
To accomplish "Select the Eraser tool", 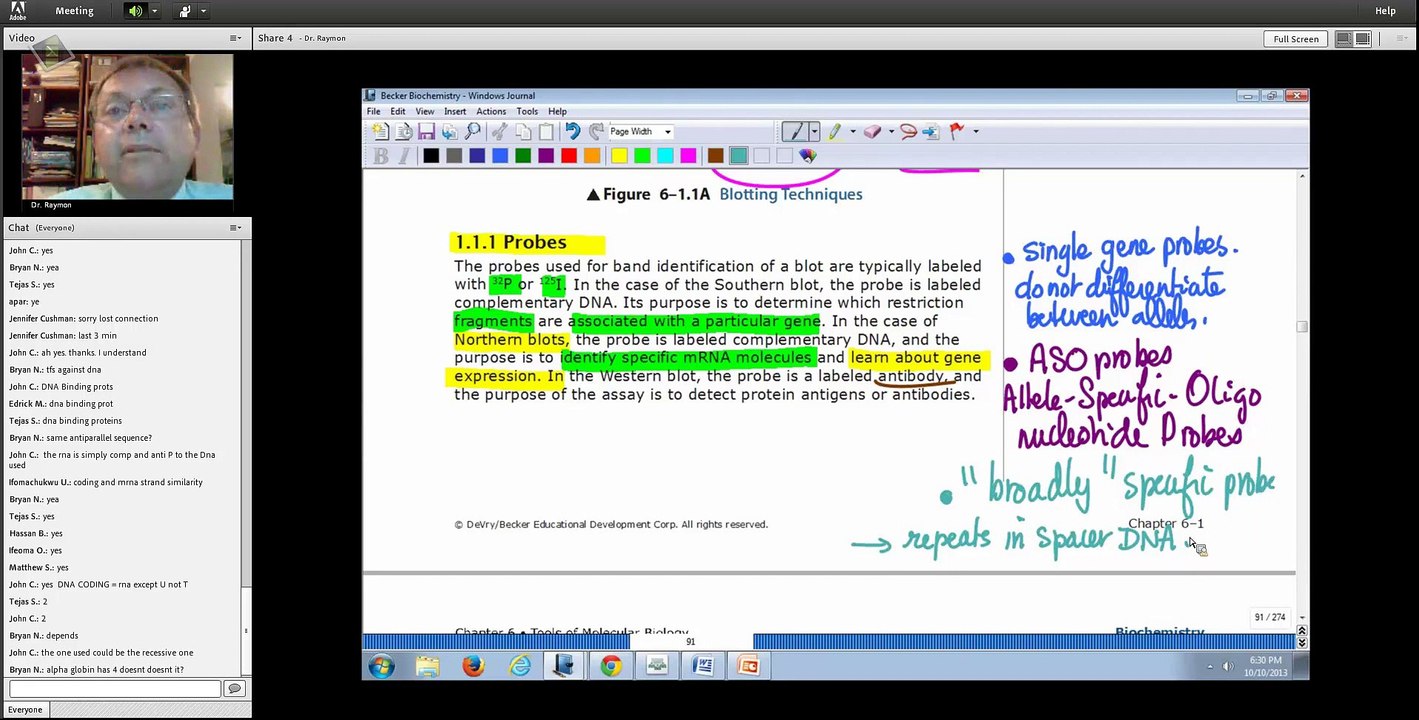I will pos(872,132).
